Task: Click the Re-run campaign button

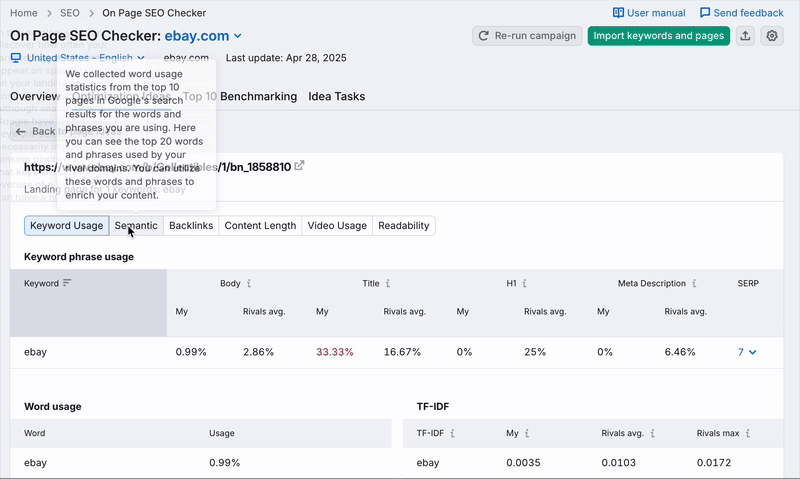Action: click(527, 36)
